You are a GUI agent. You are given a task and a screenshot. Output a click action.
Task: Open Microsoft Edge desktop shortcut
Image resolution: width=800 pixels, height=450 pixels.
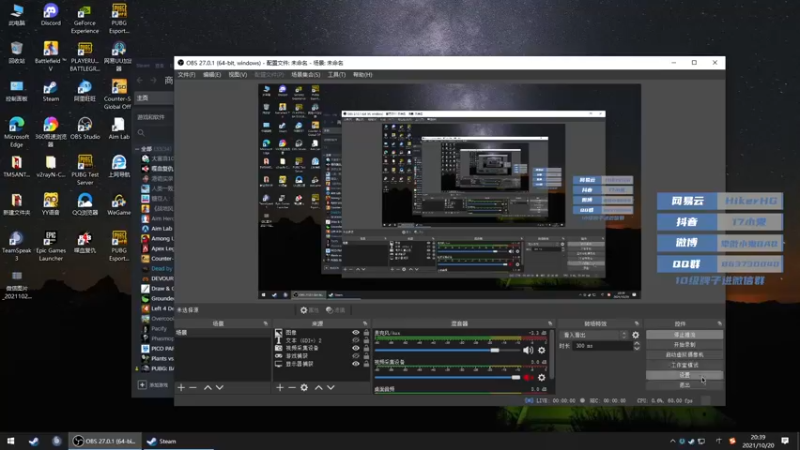pos(16,132)
